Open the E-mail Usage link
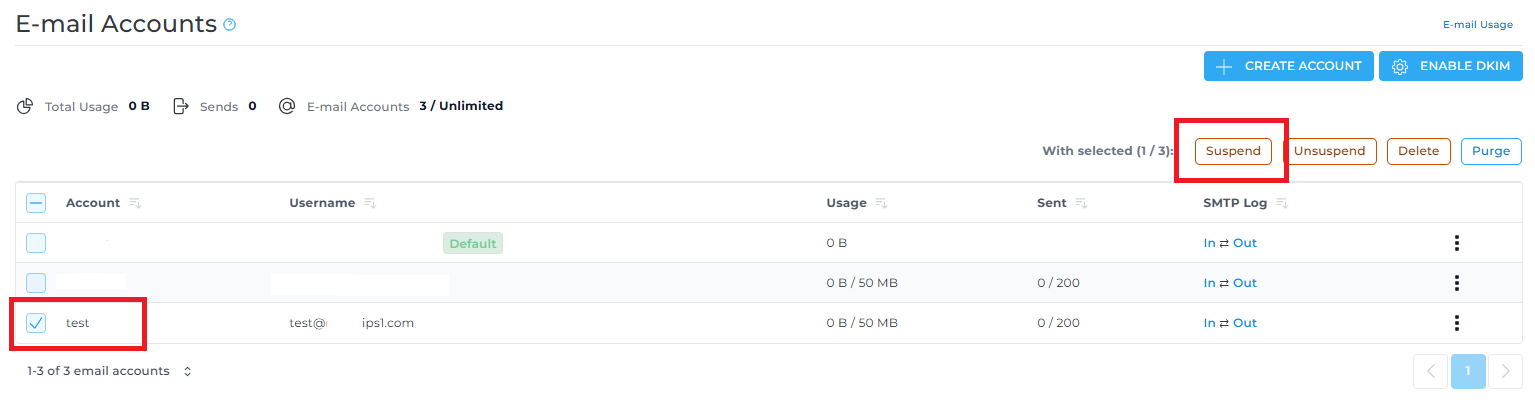1535x406 pixels. coord(1477,25)
